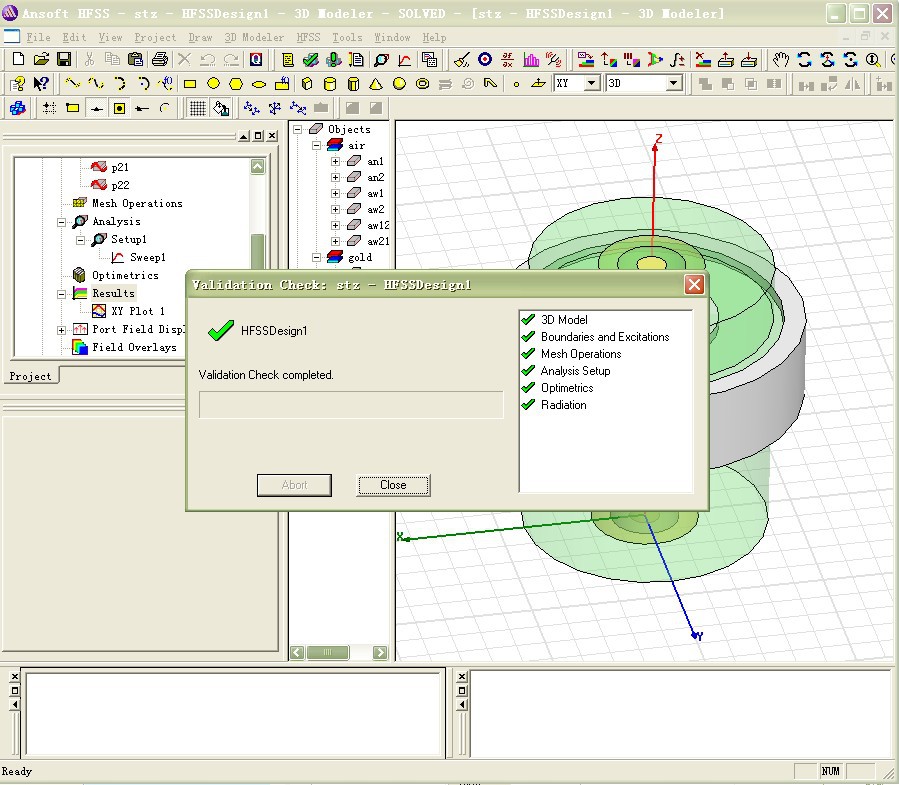Click the Analyze all traffic-light icon
This screenshot has width=899, height=785.
(x=333, y=59)
